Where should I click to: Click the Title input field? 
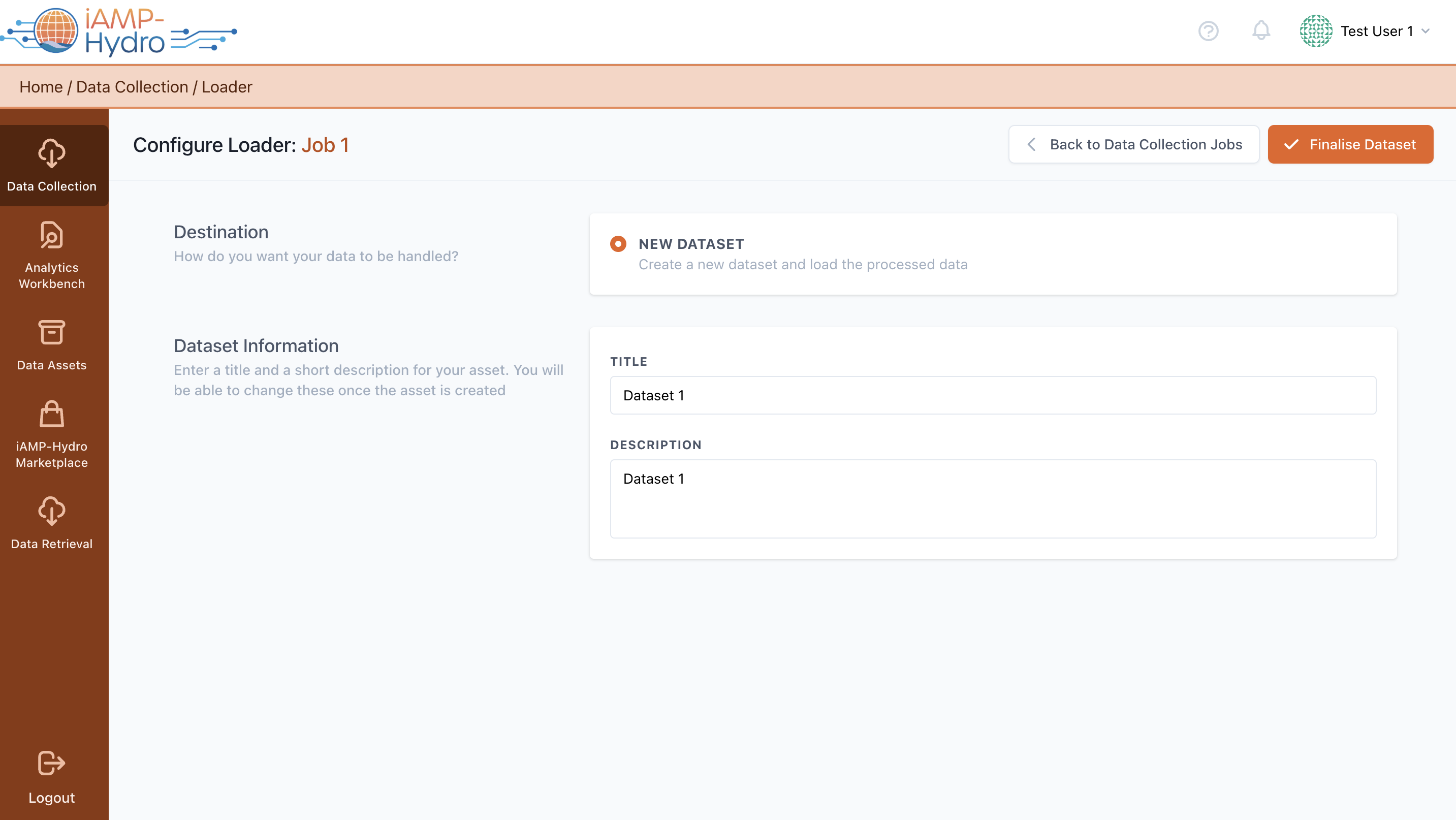993,396
